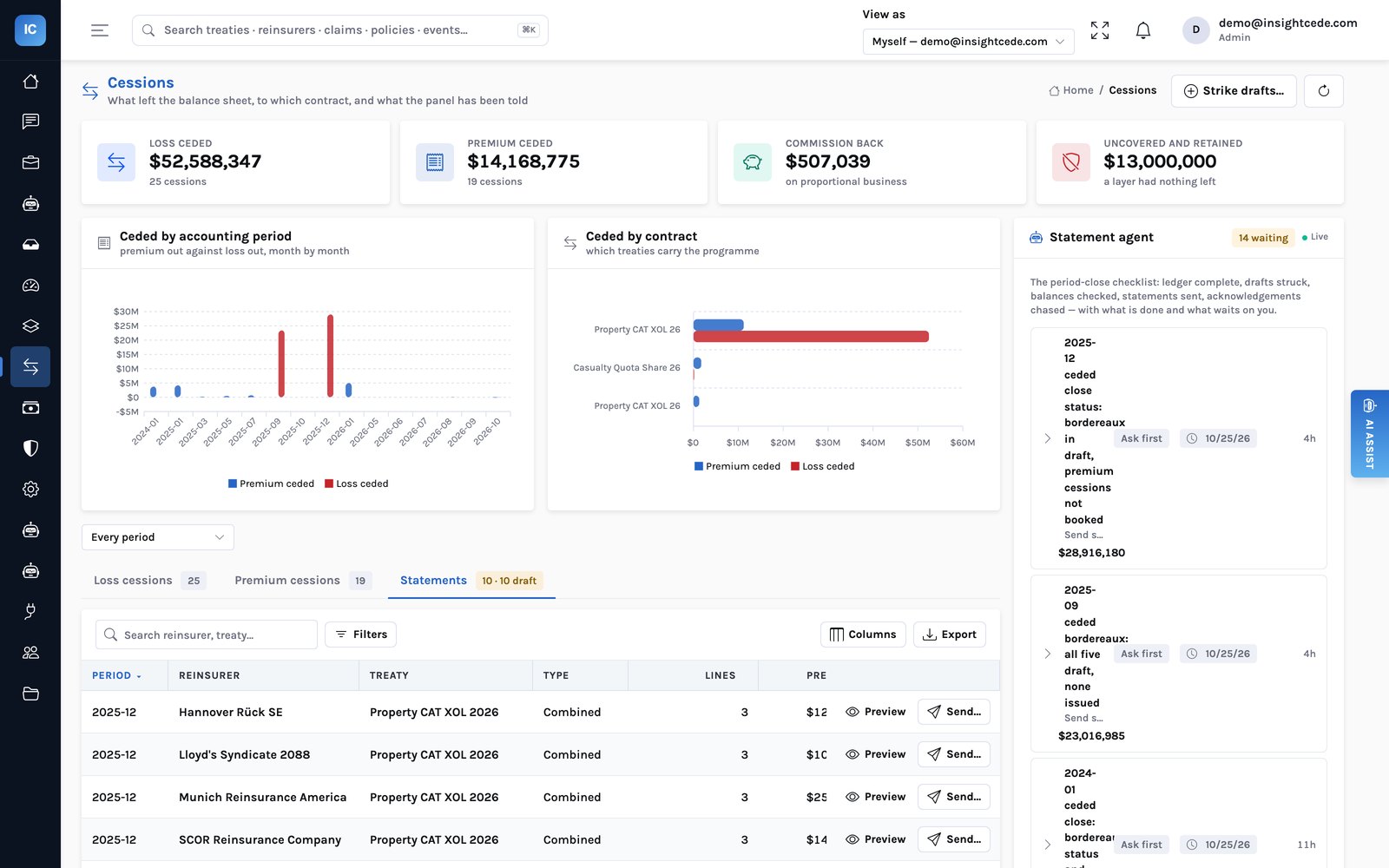The height and width of the screenshot is (868, 1389).
Task: Open the Filters button
Action: (x=361, y=635)
